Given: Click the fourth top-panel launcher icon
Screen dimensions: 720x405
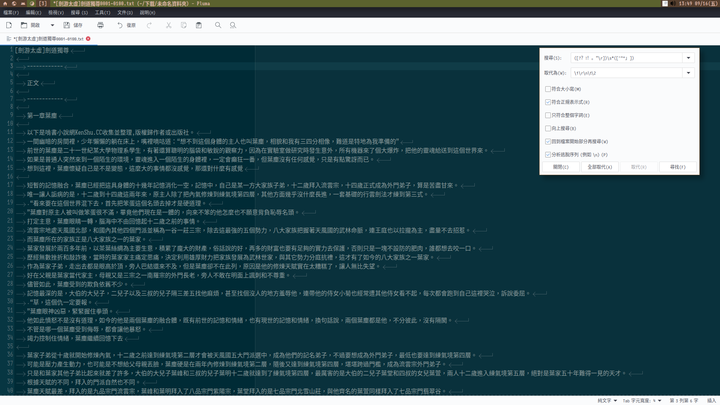Looking at the screenshot, I should (x=32, y=3).
